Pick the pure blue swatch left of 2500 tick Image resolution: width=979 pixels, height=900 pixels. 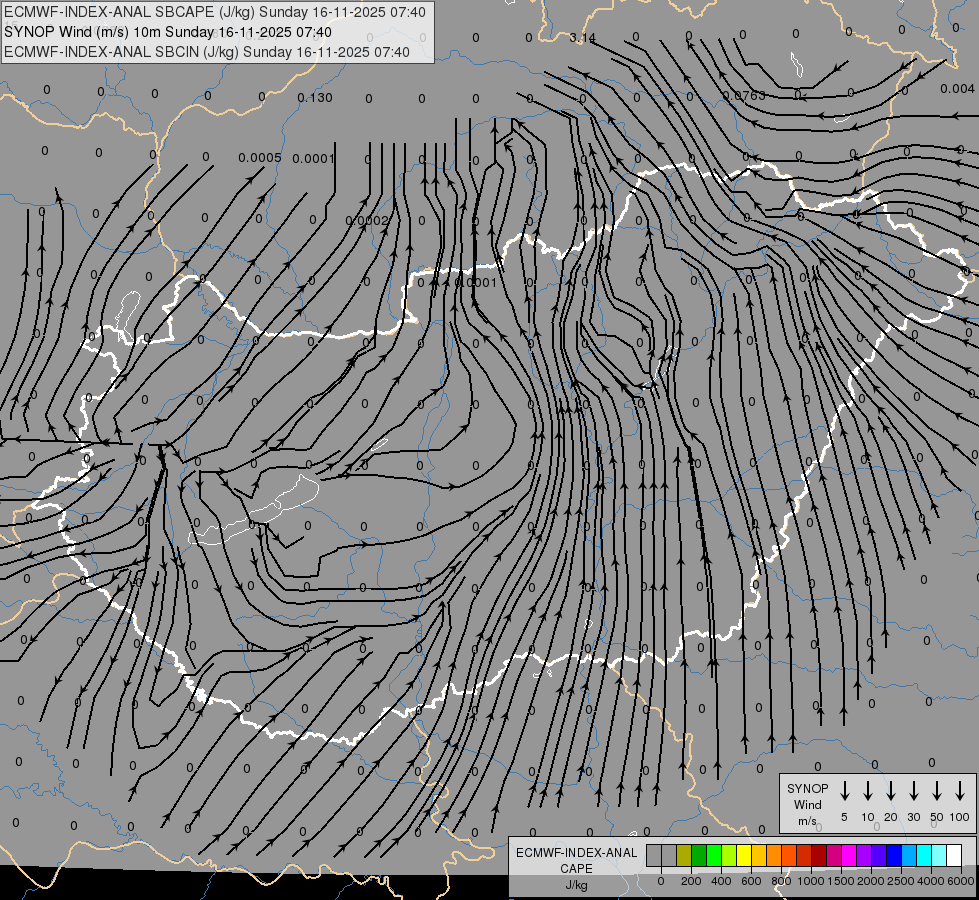tap(893, 856)
